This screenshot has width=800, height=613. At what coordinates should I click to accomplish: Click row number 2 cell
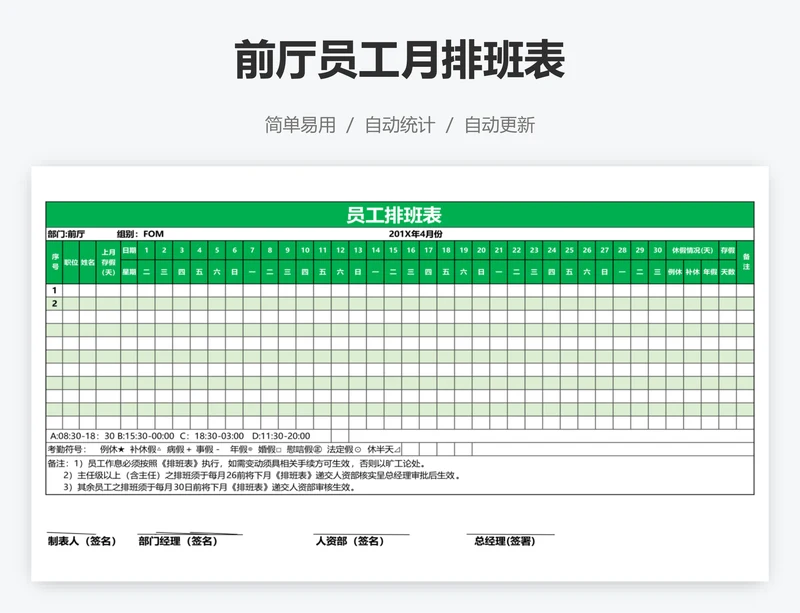coord(55,303)
